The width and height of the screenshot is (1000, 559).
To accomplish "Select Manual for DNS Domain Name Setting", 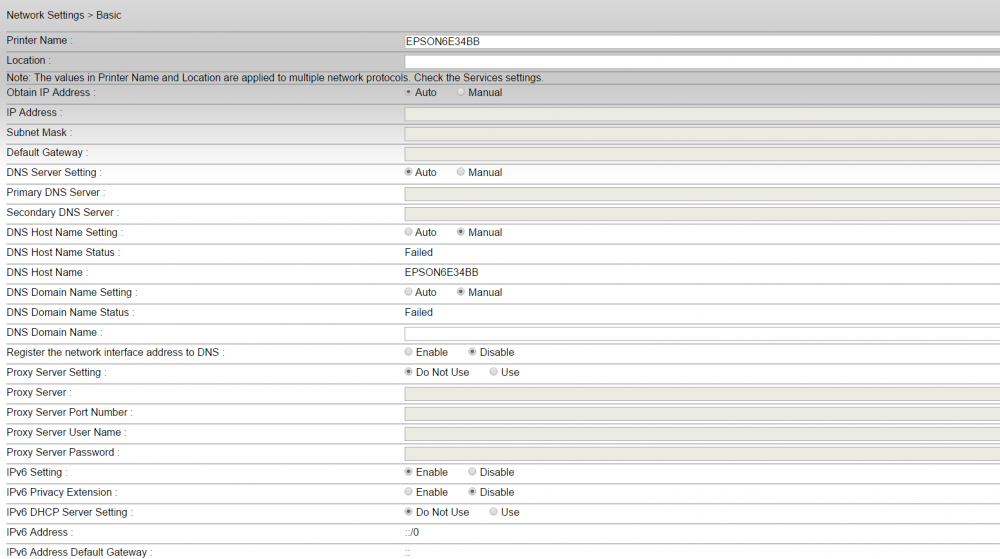I will pyautogui.click(x=460, y=292).
